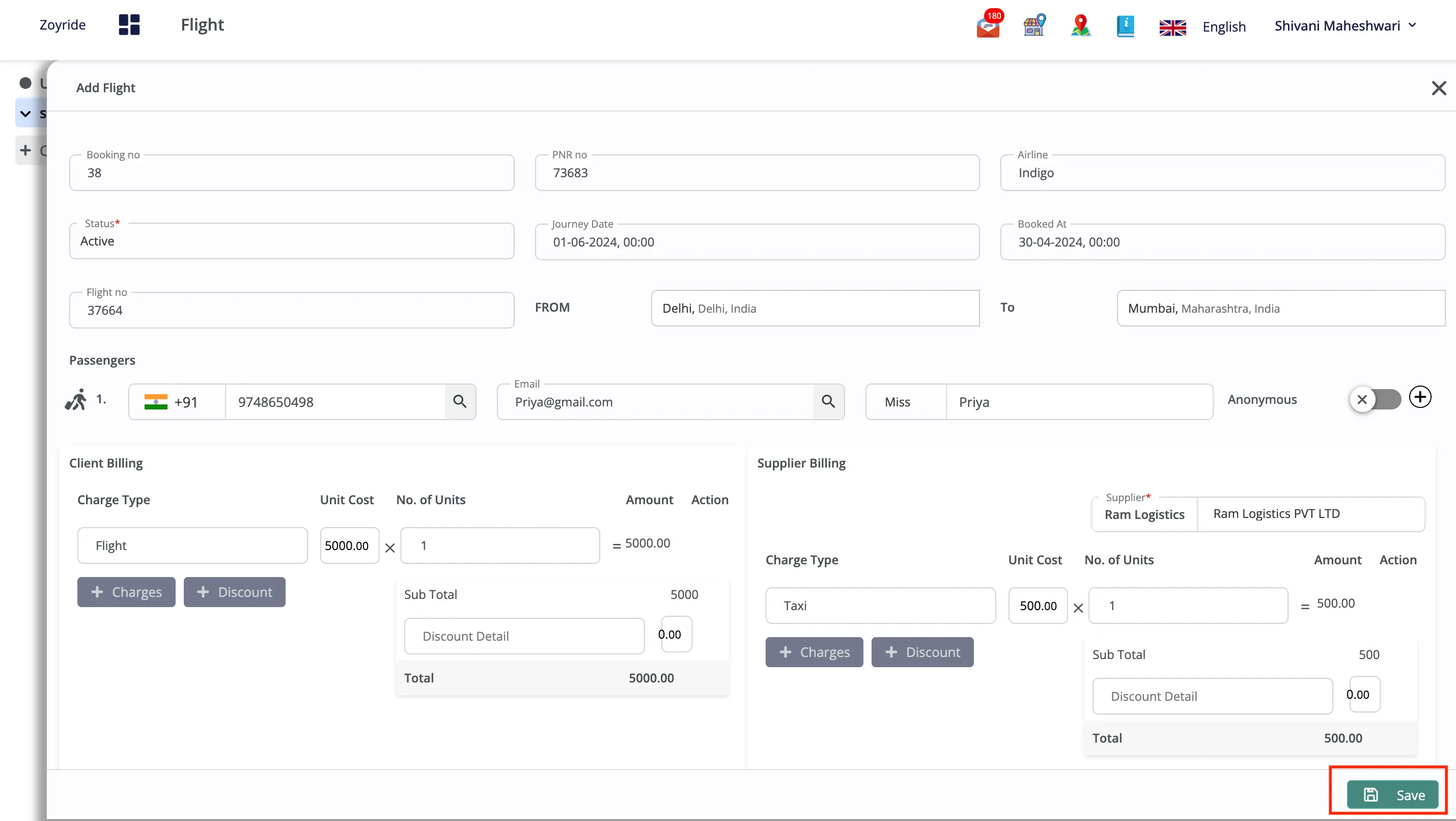
Task: Click the Email Priya@gmail.com field
Action: (x=656, y=401)
